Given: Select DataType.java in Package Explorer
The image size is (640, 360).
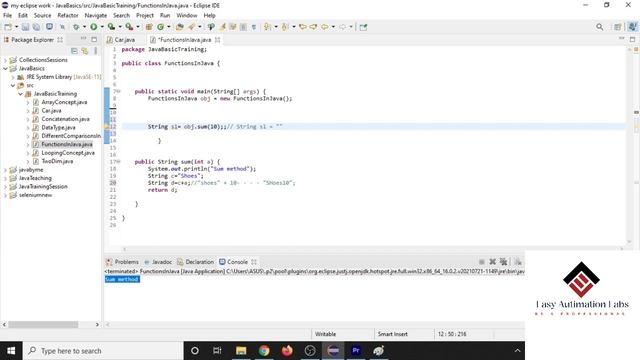Looking at the screenshot, I should click(x=58, y=127).
